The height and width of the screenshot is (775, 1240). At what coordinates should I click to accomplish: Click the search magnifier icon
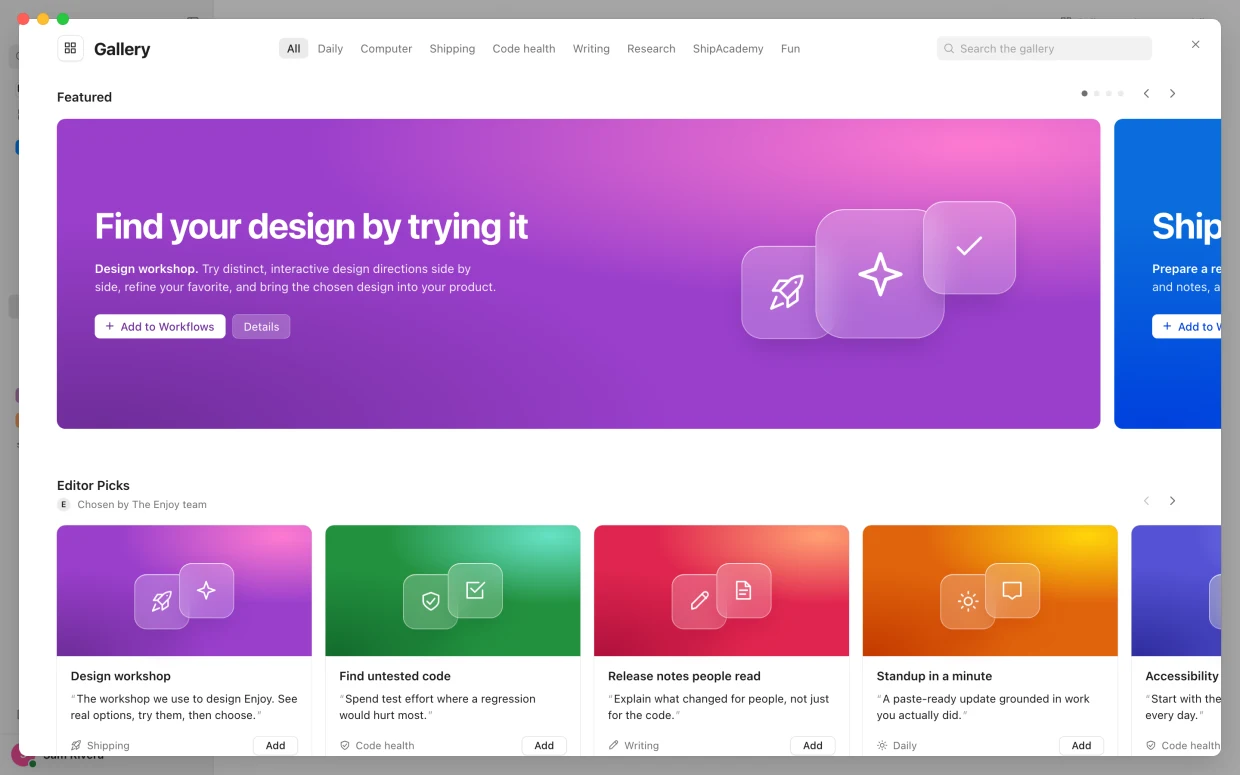[949, 48]
